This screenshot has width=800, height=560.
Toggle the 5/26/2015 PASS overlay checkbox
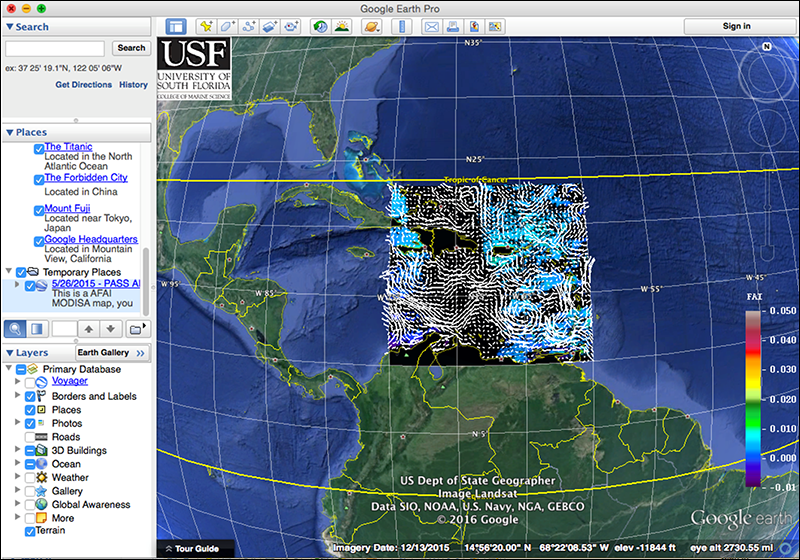pyautogui.click(x=30, y=286)
